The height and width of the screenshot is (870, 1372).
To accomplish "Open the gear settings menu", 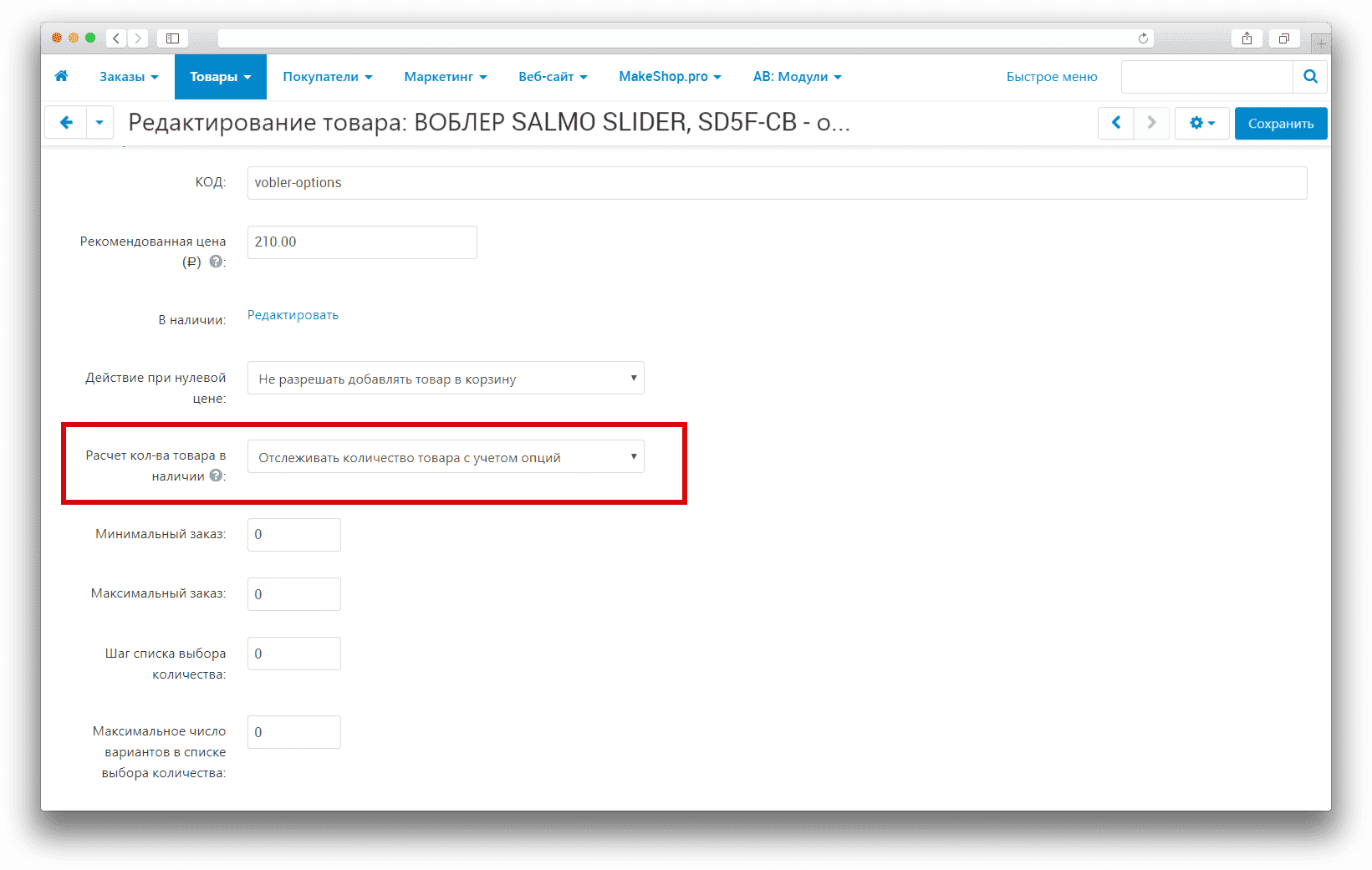I will pos(1201,123).
